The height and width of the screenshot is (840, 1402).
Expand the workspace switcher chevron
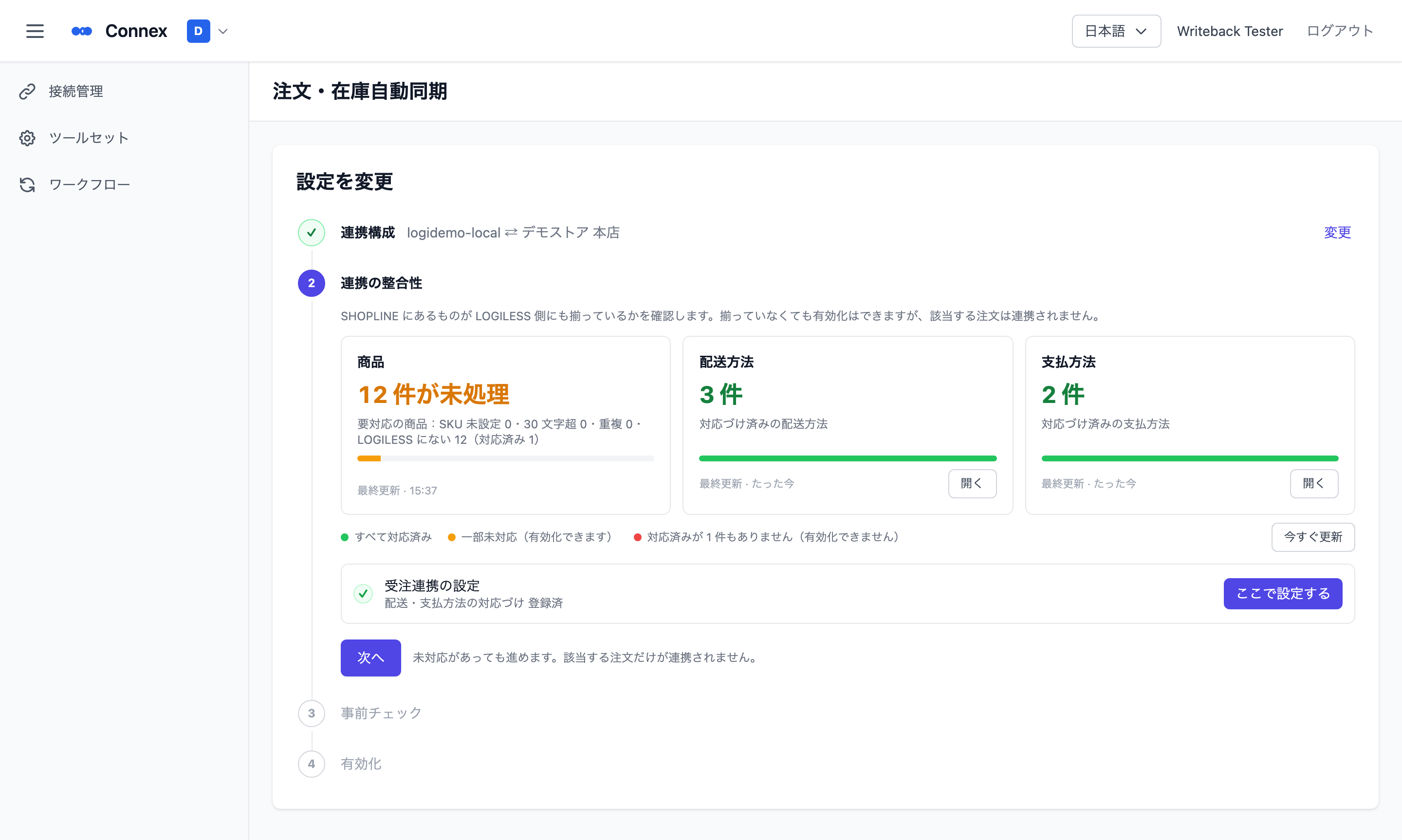tap(223, 32)
